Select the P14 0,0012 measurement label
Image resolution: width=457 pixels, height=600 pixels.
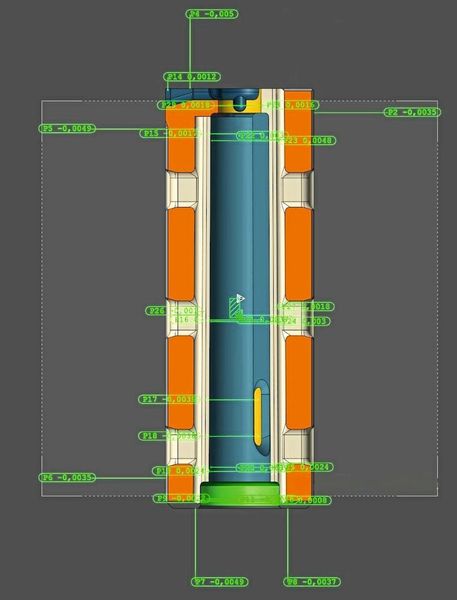click(192, 77)
